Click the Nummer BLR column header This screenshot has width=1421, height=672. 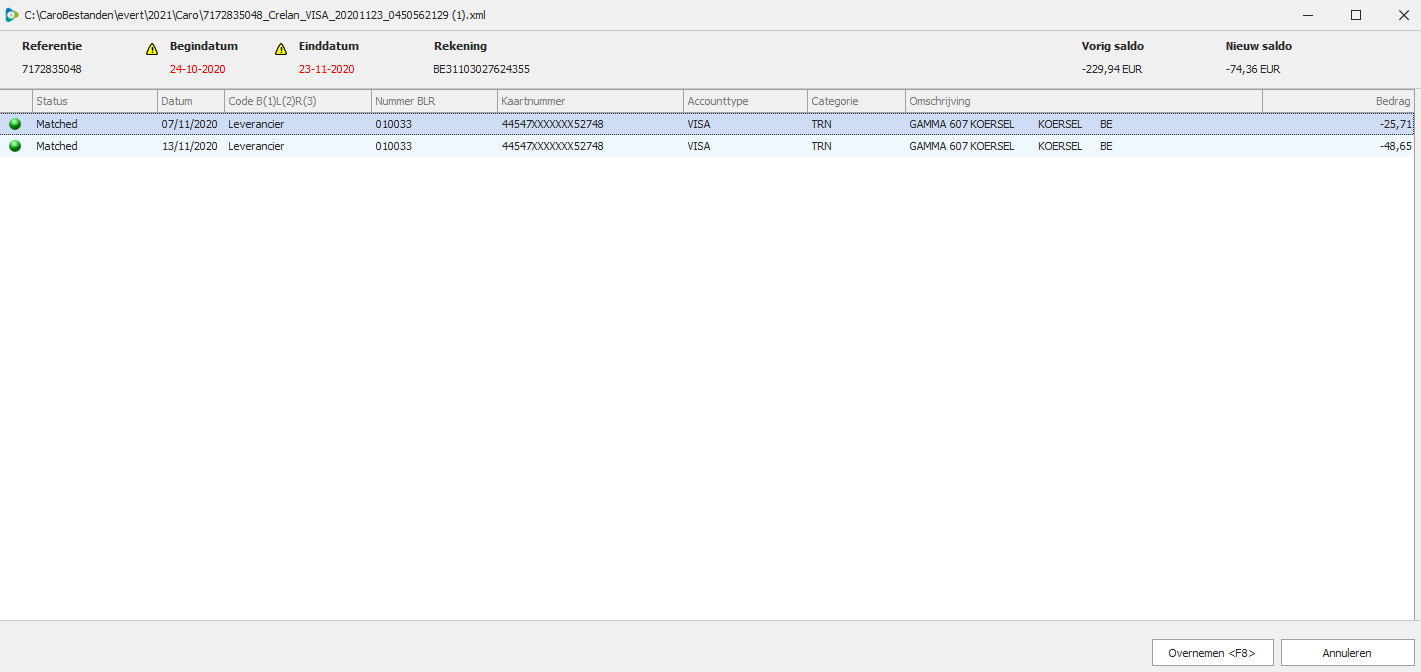click(434, 101)
